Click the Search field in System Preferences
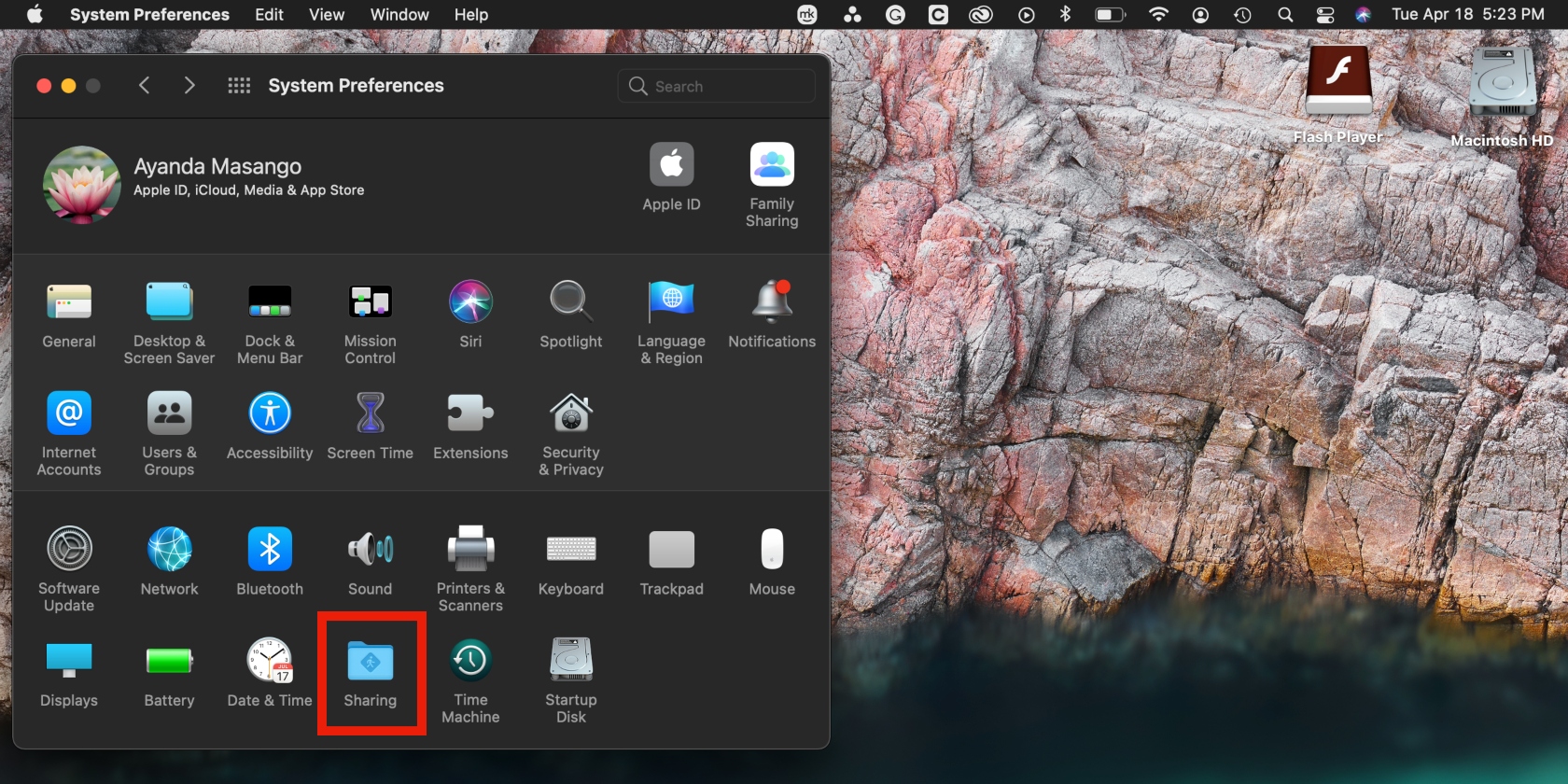Screen dimensions: 1568x784 point(716,86)
